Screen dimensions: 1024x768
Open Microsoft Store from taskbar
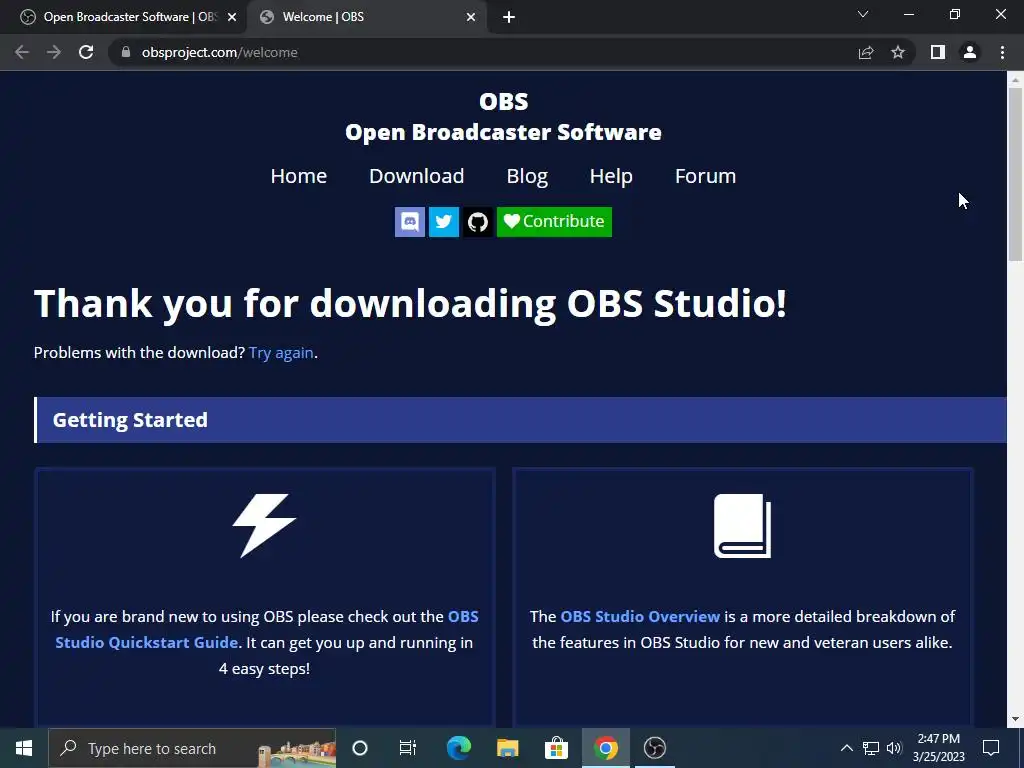(556, 748)
